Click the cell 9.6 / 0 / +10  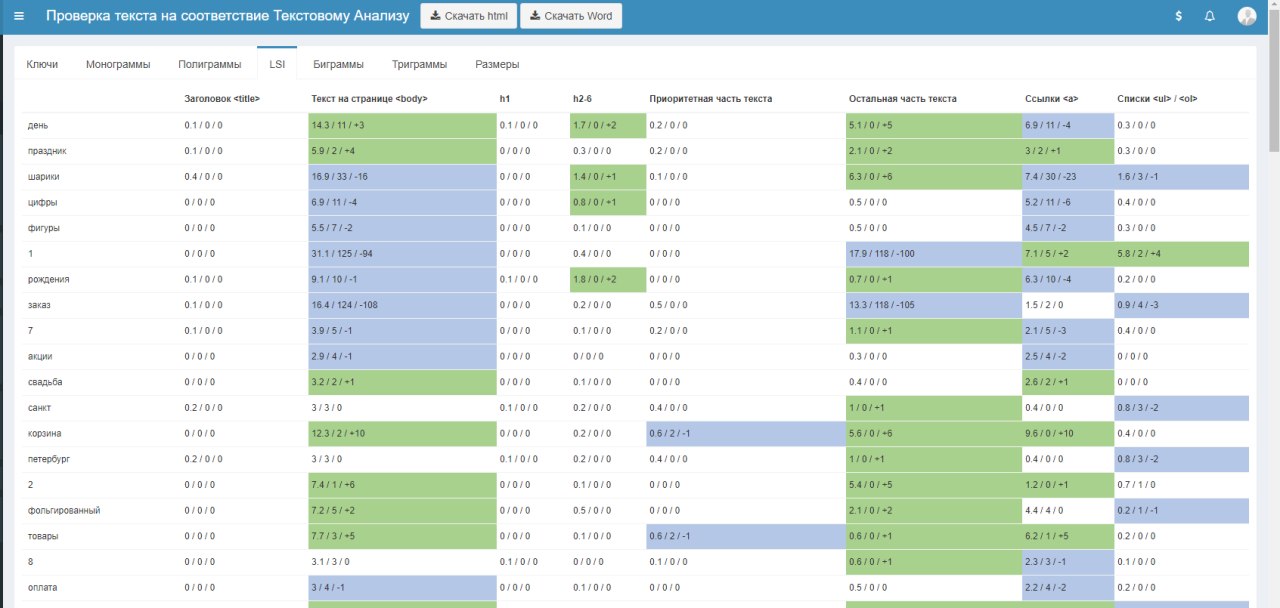tap(1069, 433)
